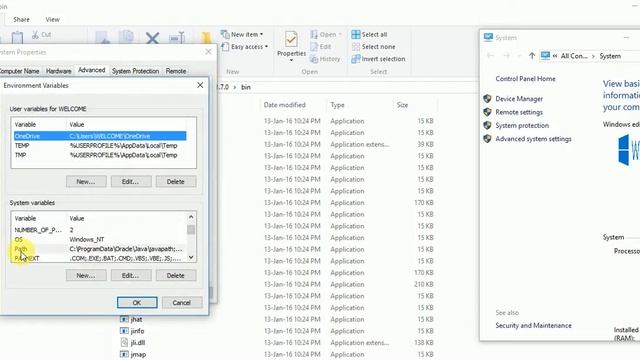
Task: Select the System Protection tab
Action: [136, 71]
